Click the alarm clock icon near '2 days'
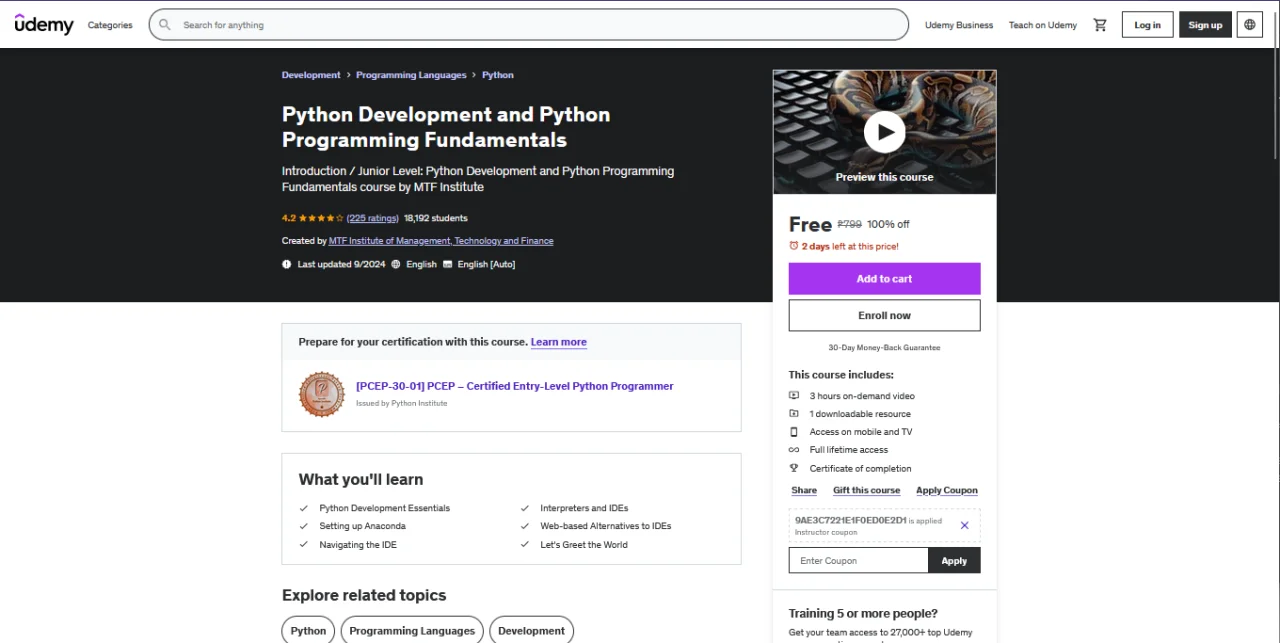 pos(794,246)
